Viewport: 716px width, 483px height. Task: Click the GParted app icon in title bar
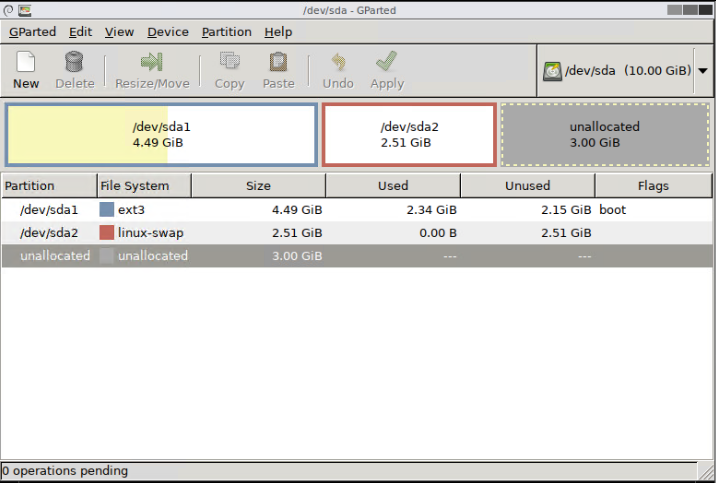25,10
